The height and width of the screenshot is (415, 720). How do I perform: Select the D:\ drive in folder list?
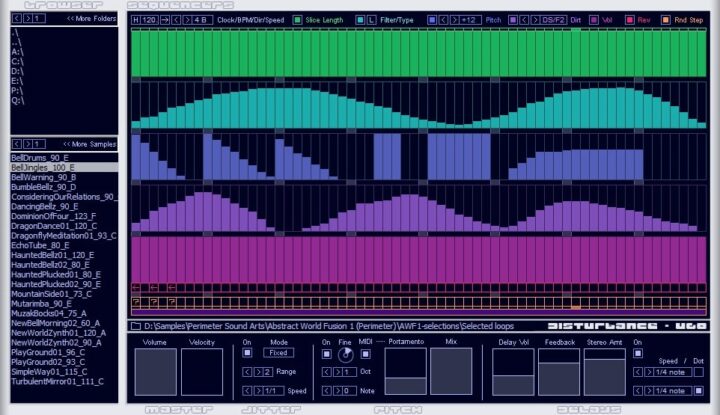tap(15, 70)
